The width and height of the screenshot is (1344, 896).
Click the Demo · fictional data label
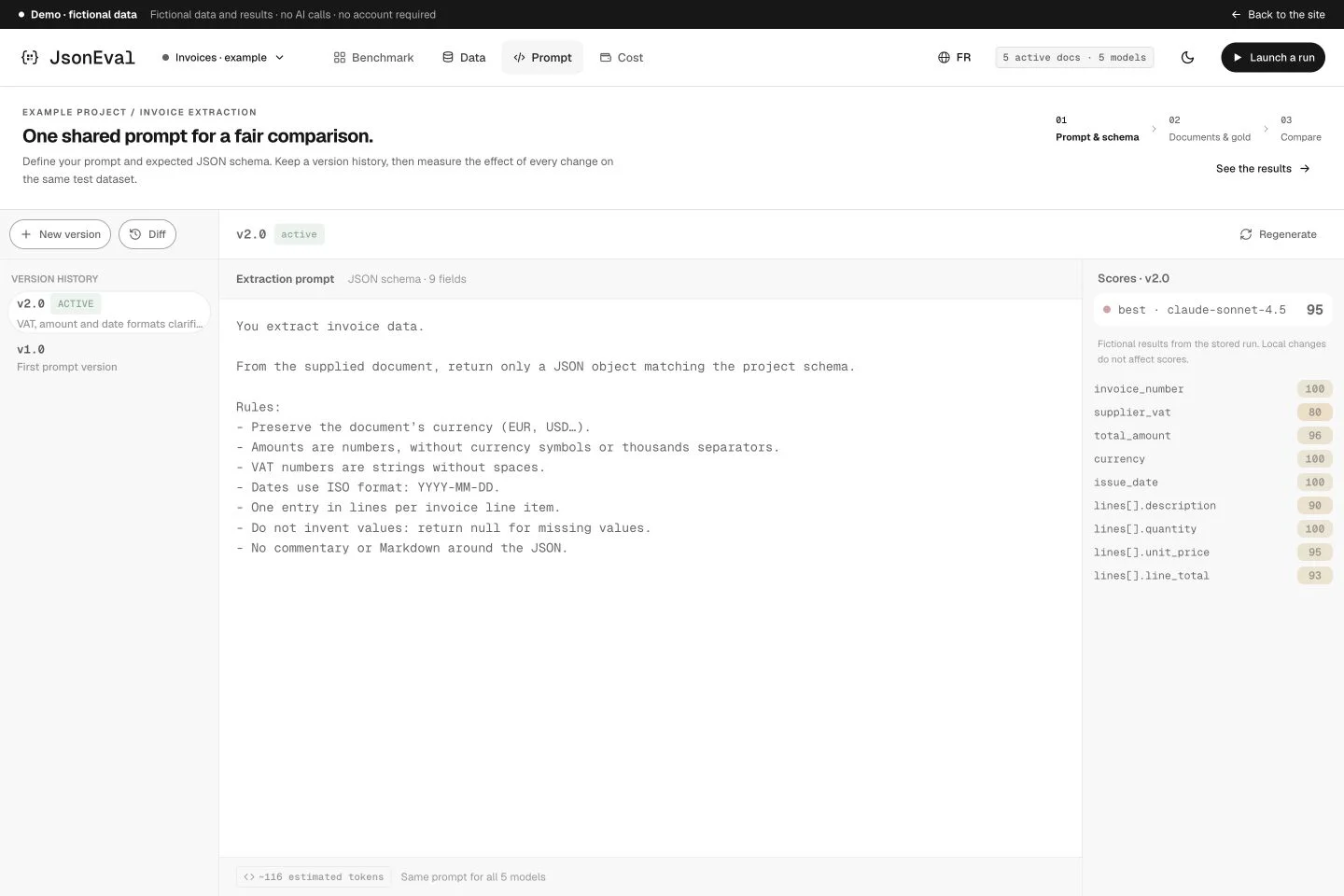[83, 14]
